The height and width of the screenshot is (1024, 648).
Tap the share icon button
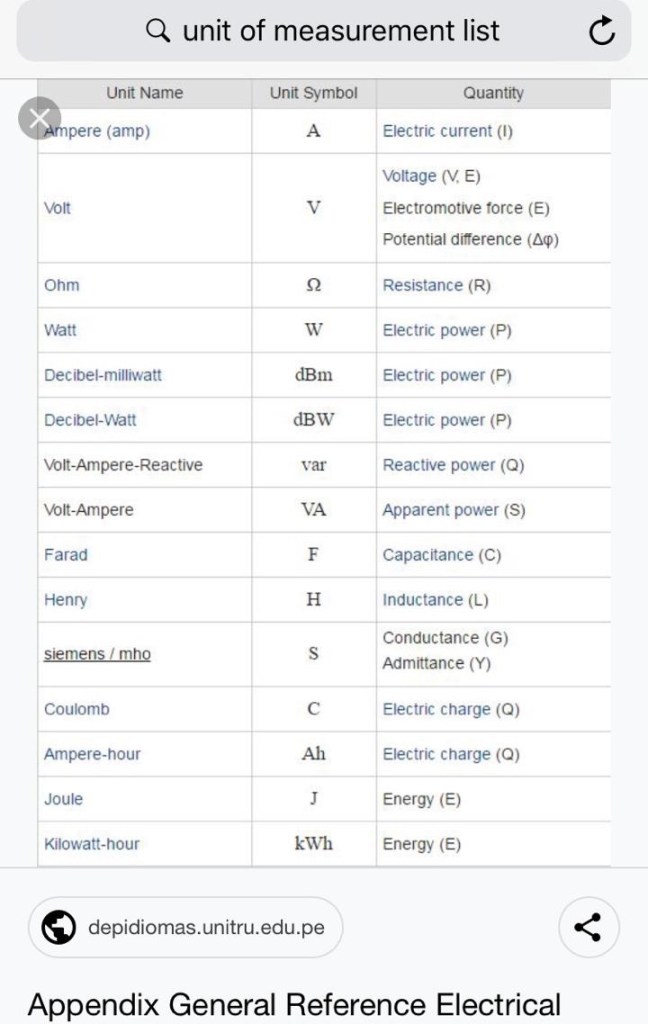click(587, 927)
